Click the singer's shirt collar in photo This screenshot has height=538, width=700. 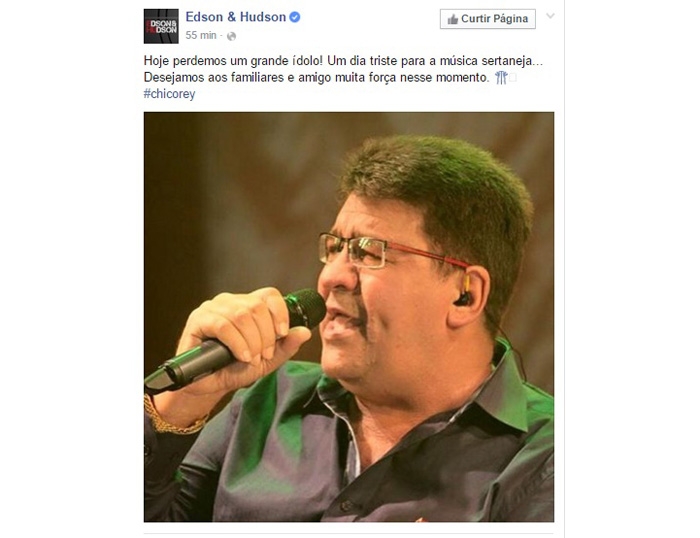coord(498,393)
